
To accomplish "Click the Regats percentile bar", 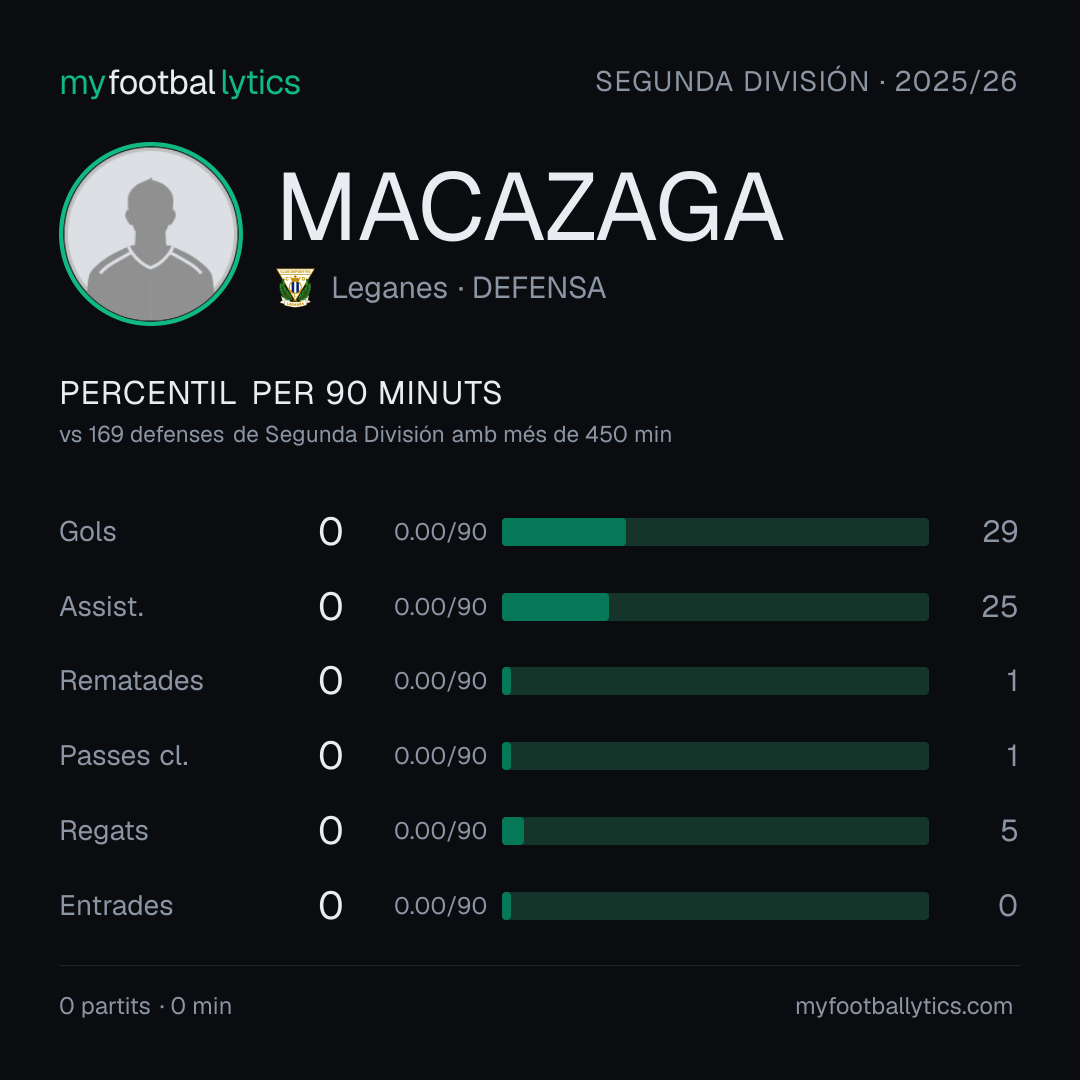I will 715,831.
